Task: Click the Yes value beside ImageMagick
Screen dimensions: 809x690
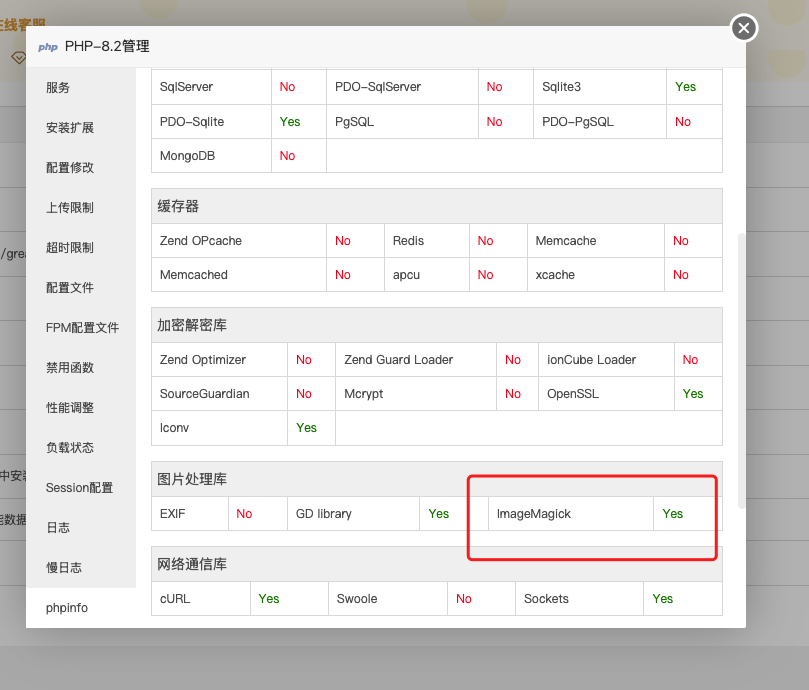Action: coord(672,514)
